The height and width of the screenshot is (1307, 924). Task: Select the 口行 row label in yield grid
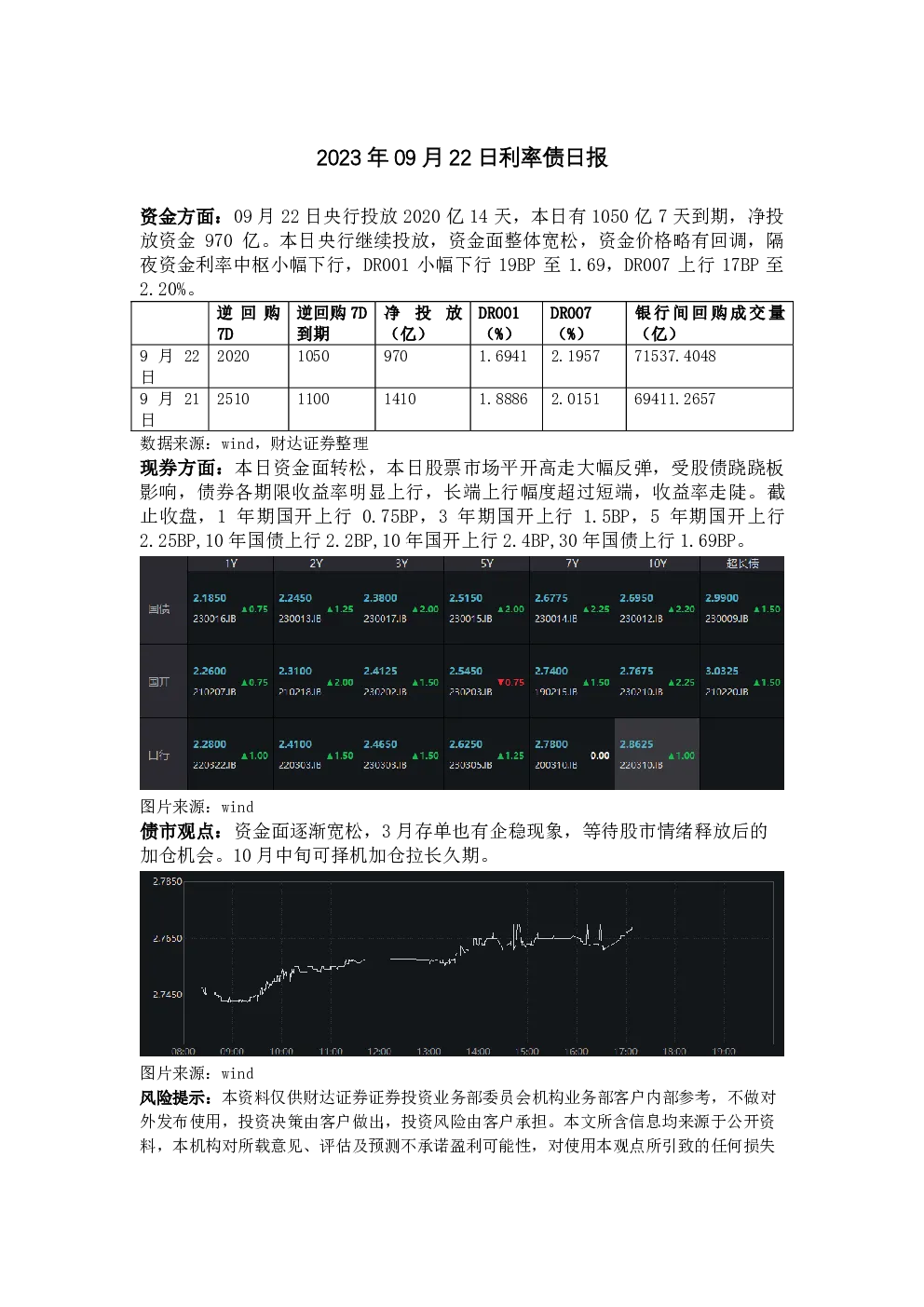(159, 755)
